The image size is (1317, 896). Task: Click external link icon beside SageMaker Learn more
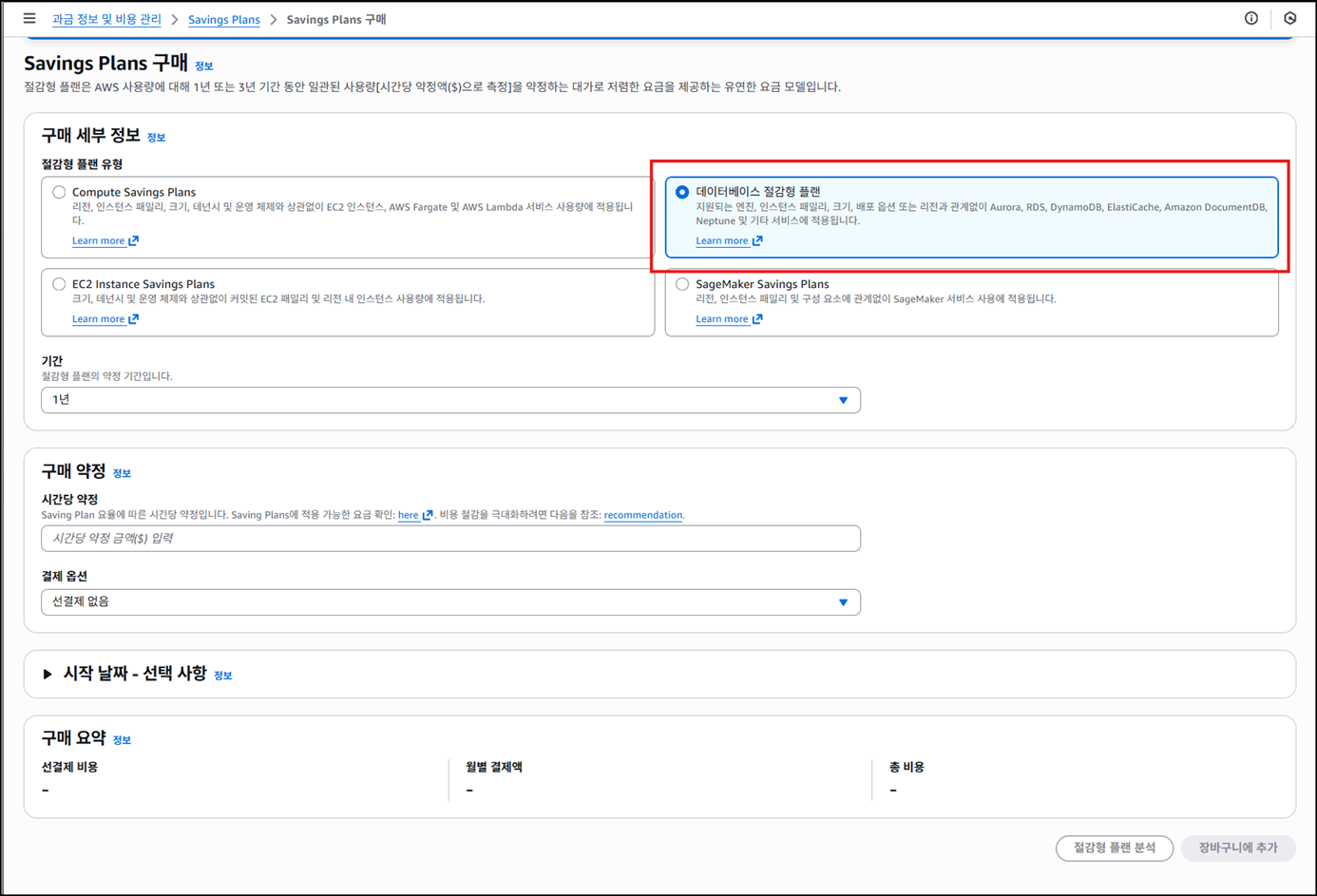coord(757,319)
